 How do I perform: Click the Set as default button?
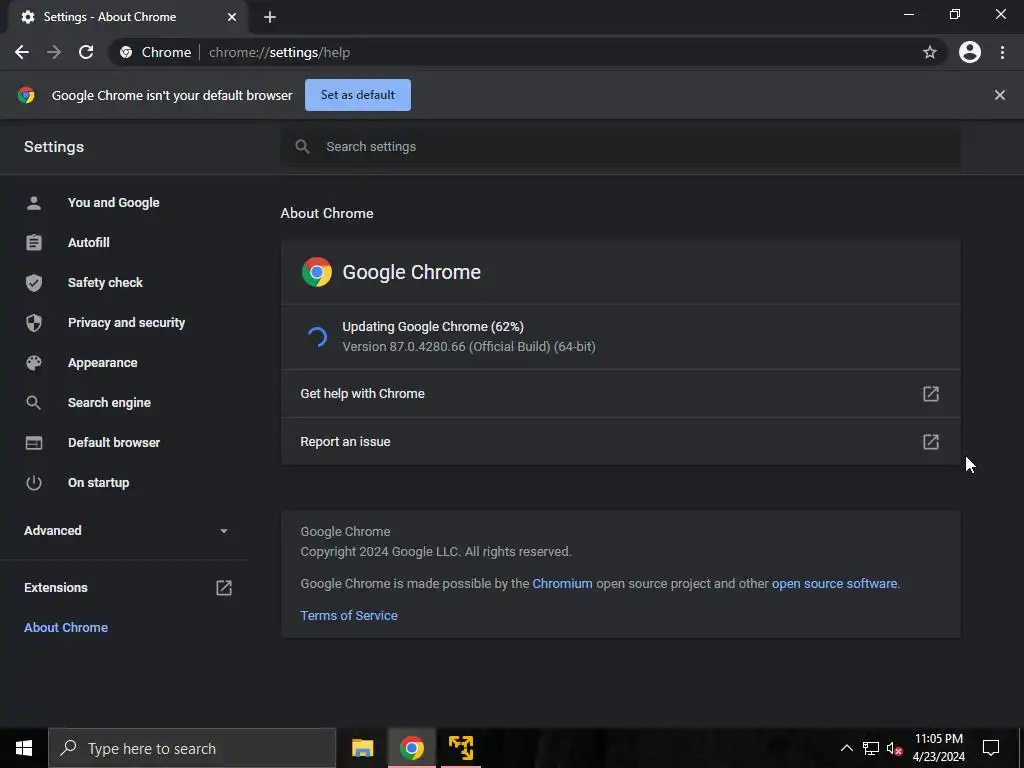coord(358,95)
